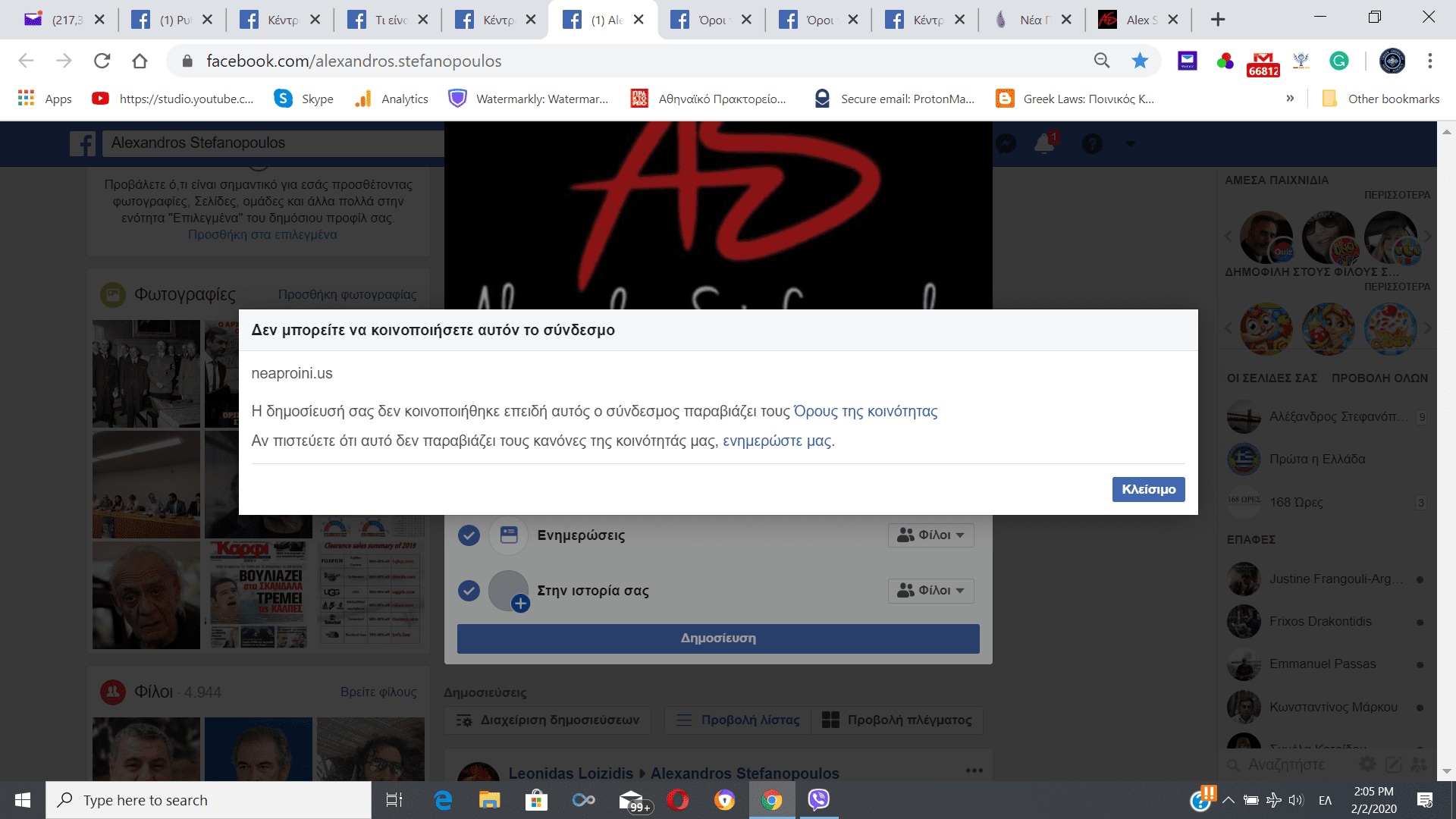The width and height of the screenshot is (1456, 819).
Task: Open the Chrome profile avatar
Action: (x=1392, y=61)
